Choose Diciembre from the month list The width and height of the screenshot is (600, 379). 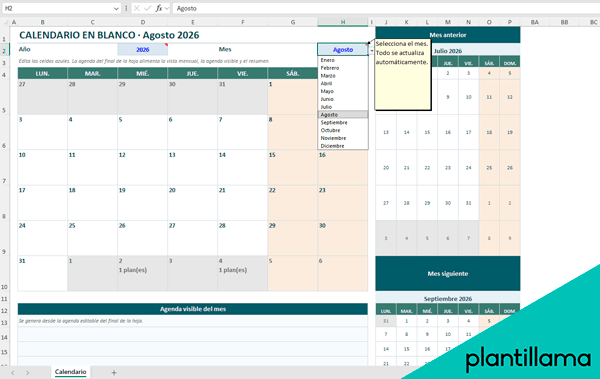(343, 146)
